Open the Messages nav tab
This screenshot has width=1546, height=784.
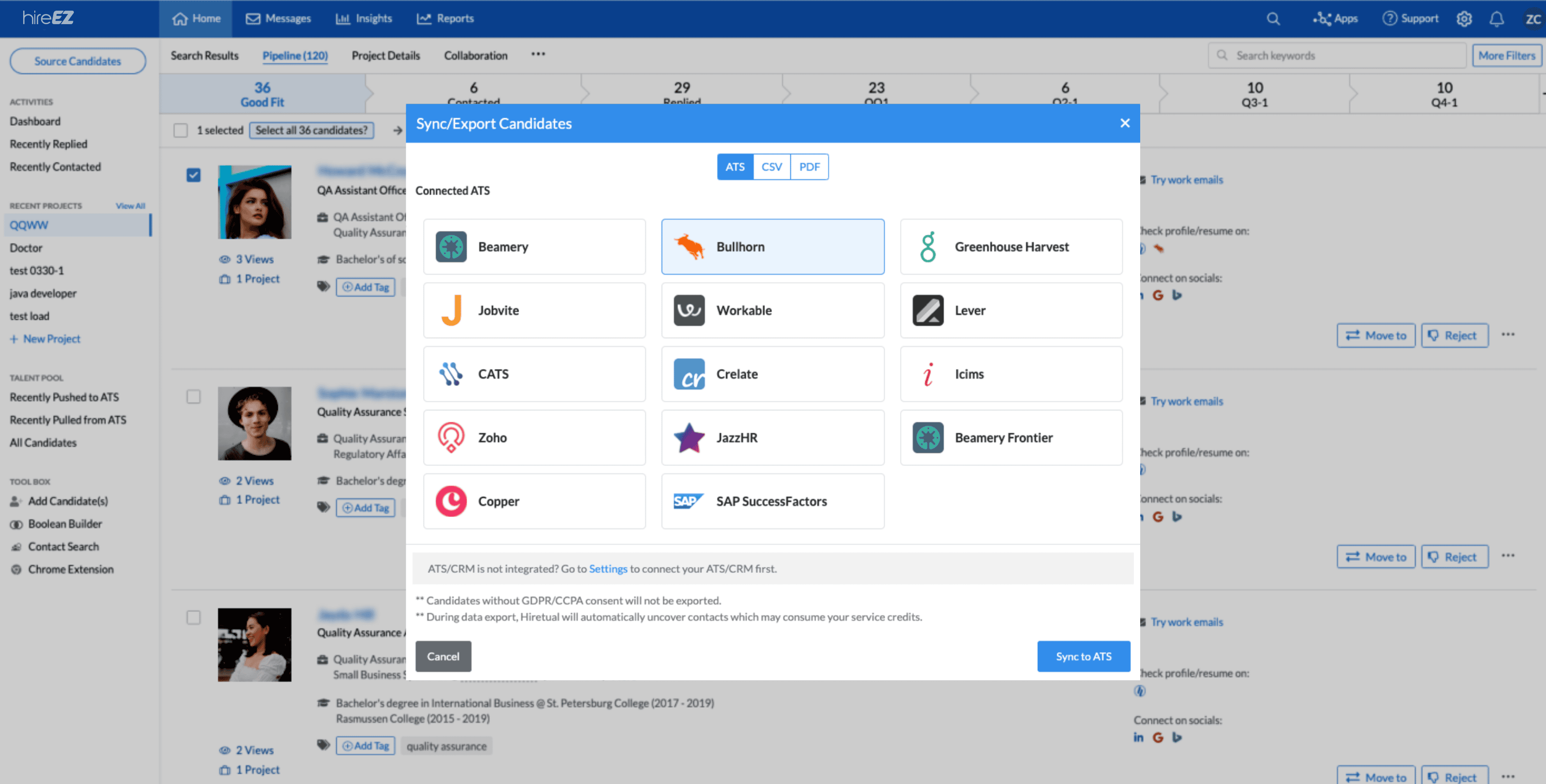click(278, 18)
